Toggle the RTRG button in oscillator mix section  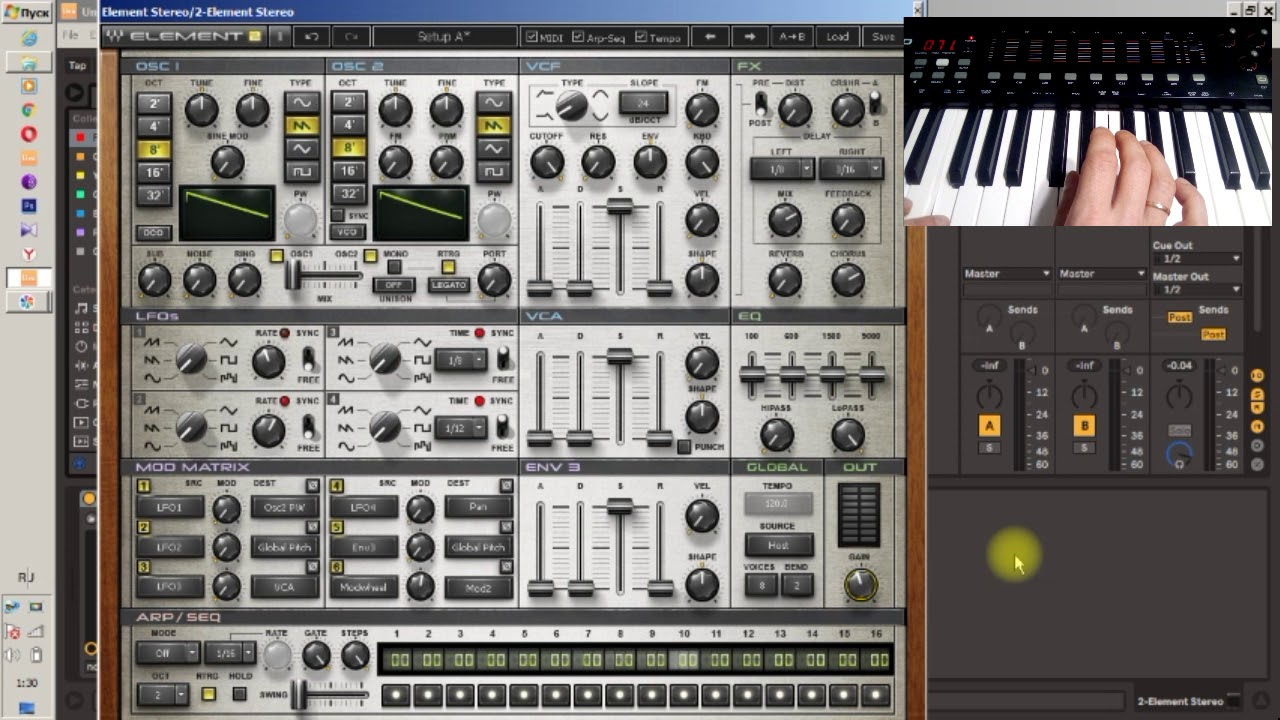pyautogui.click(x=448, y=267)
